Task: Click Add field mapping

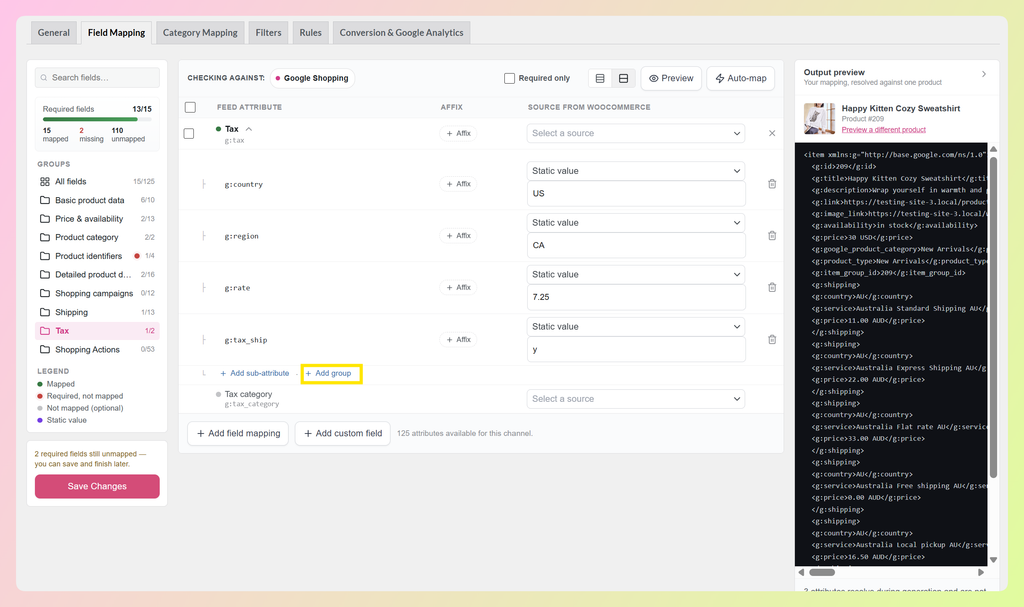Action: pyautogui.click(x=238, y=434)
